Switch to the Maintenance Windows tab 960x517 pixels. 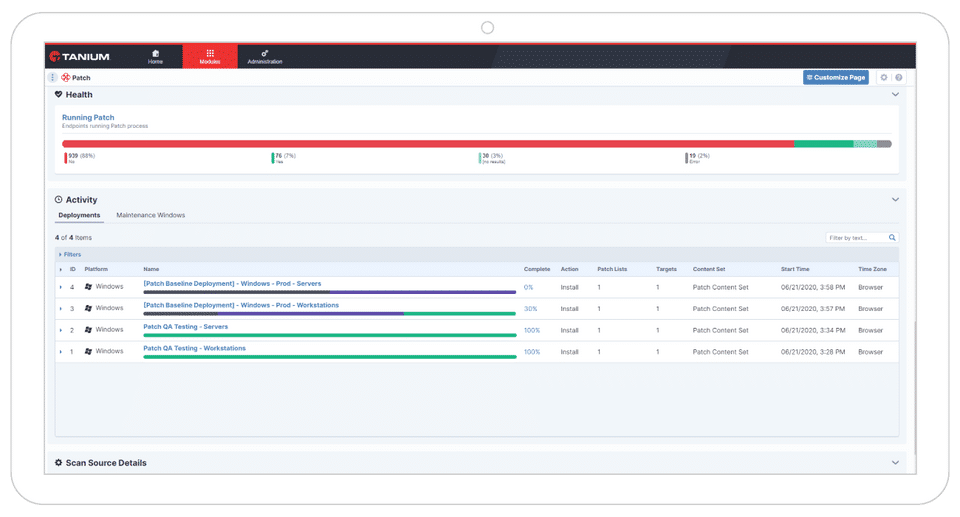pyautogui.click(x=151, y=215)
